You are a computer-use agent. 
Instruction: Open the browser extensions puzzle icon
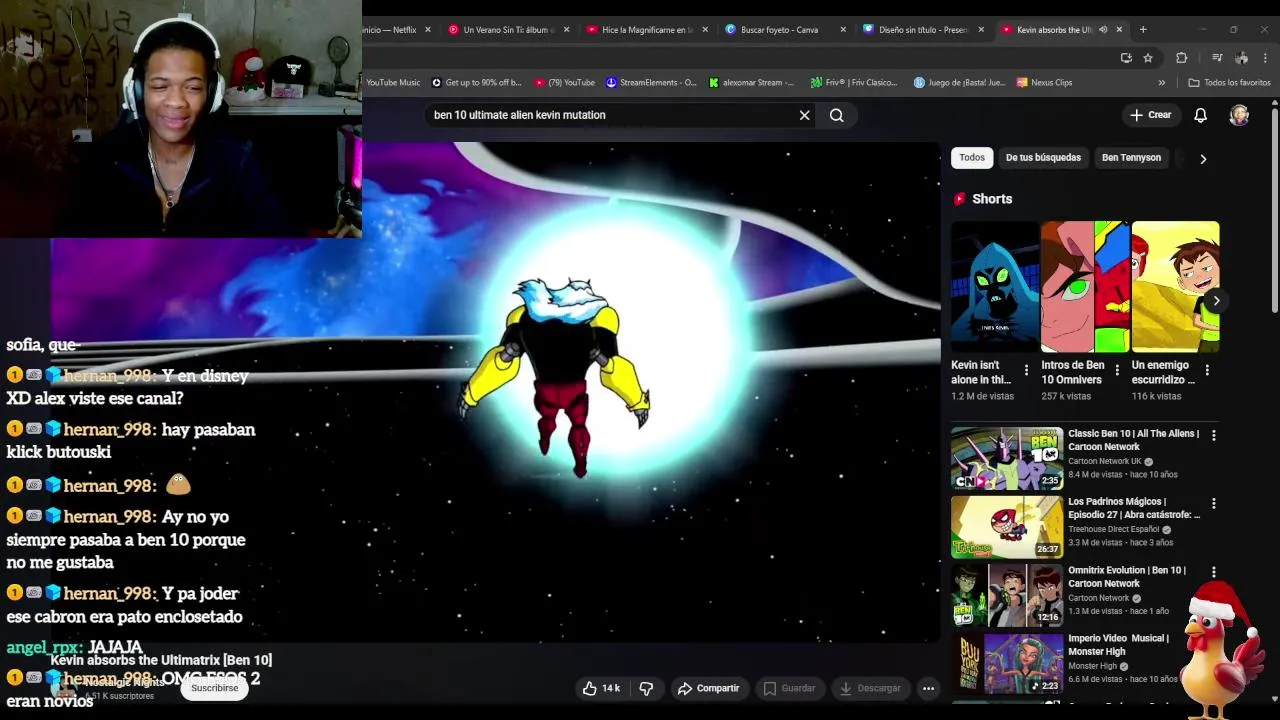[1181, 58]
